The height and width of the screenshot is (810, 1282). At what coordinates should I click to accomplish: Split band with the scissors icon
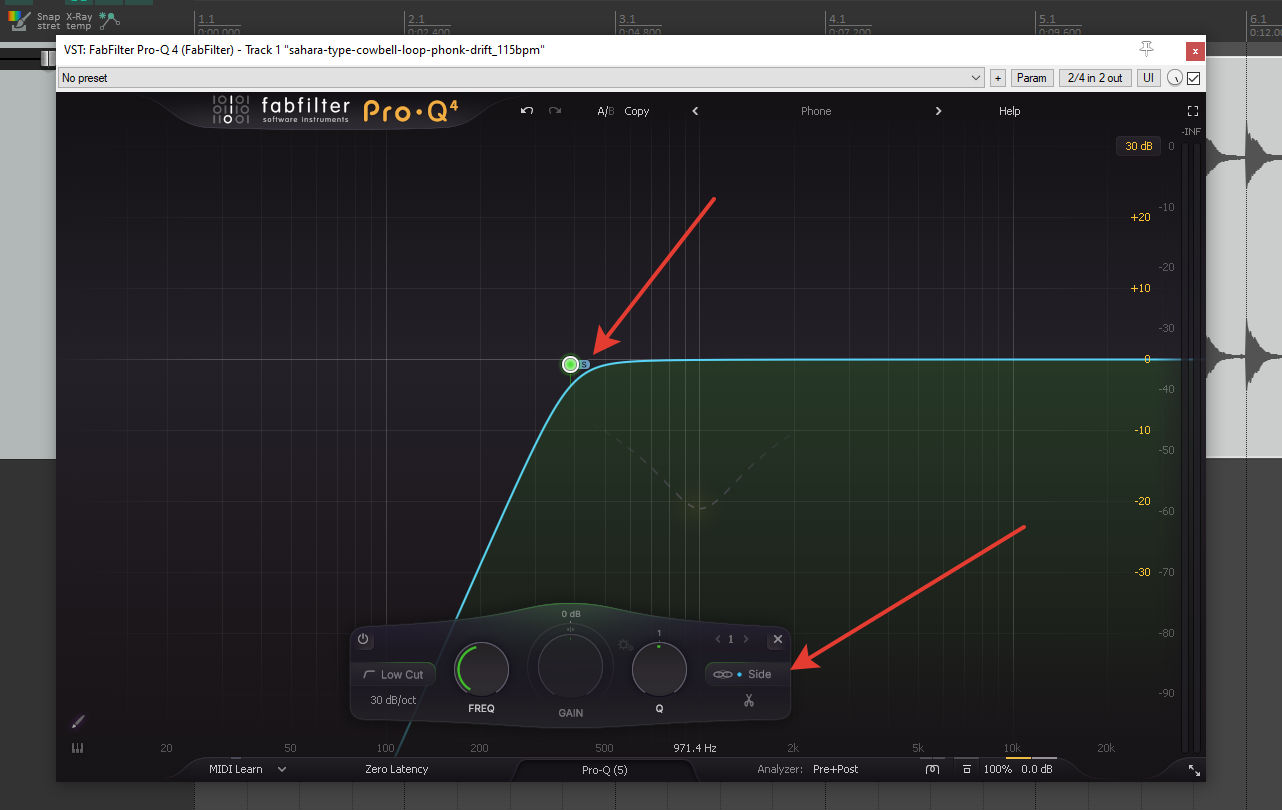pos(748,701)
